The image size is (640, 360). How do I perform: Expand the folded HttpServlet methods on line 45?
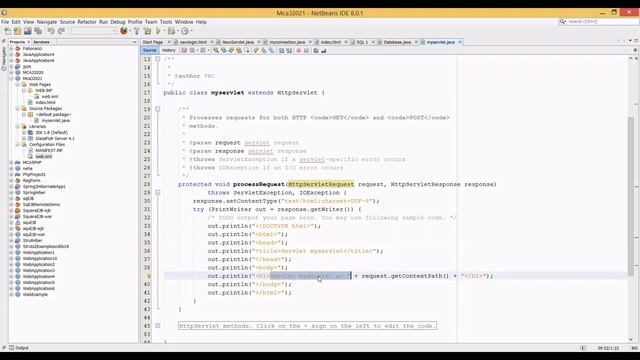(x=158, y=326)
